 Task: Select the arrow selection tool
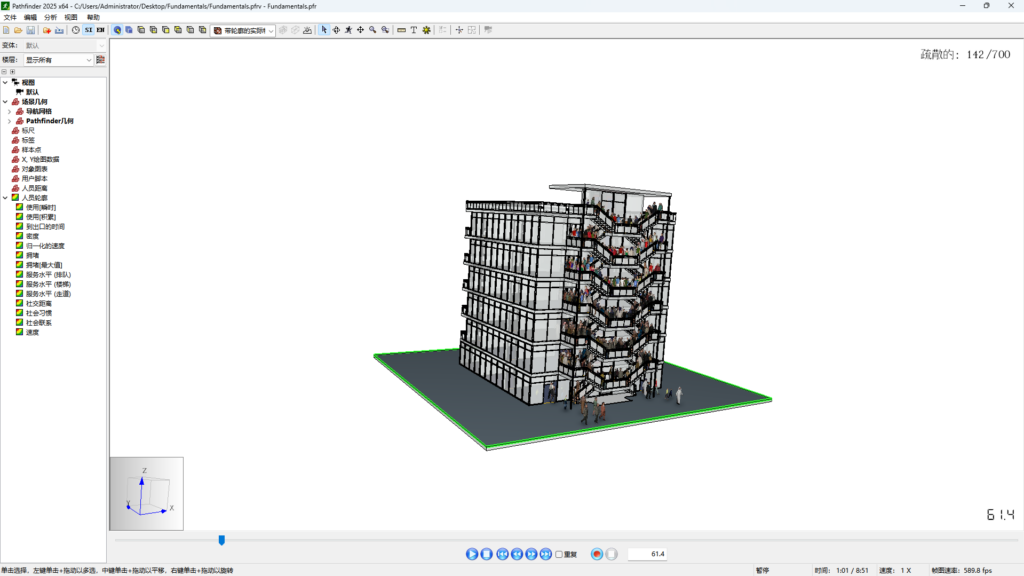(323, 30)
